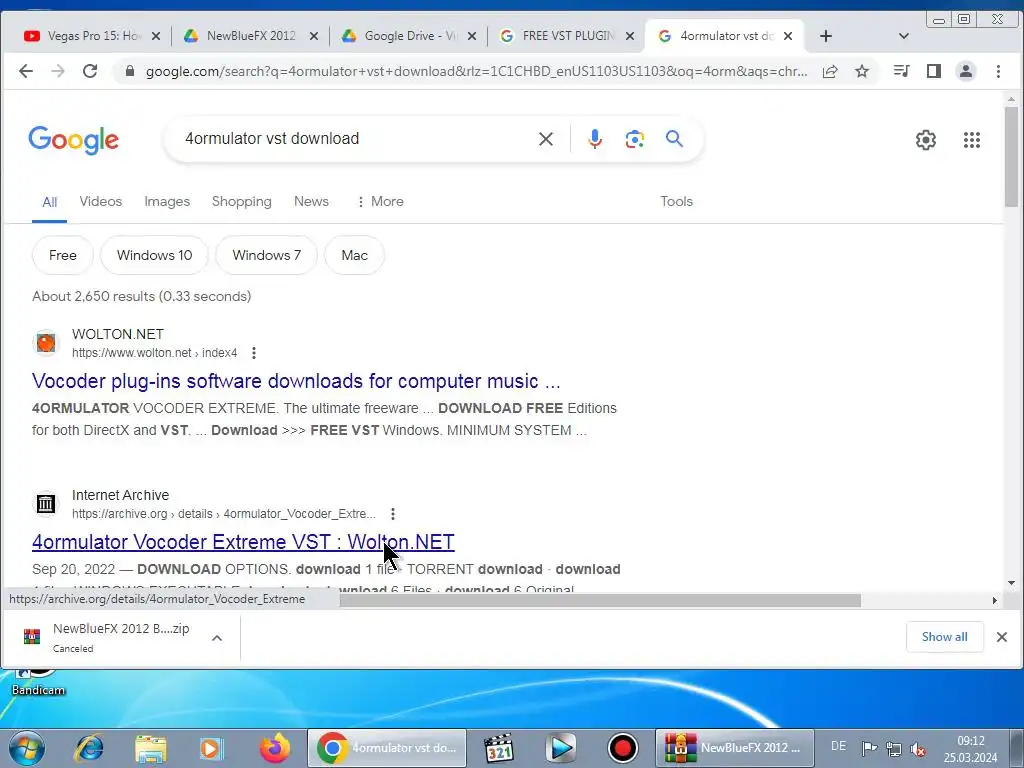Click the horizontal scrollbar right arrow
Viewport: 1024px width, 768px height.
pos(995,600)
